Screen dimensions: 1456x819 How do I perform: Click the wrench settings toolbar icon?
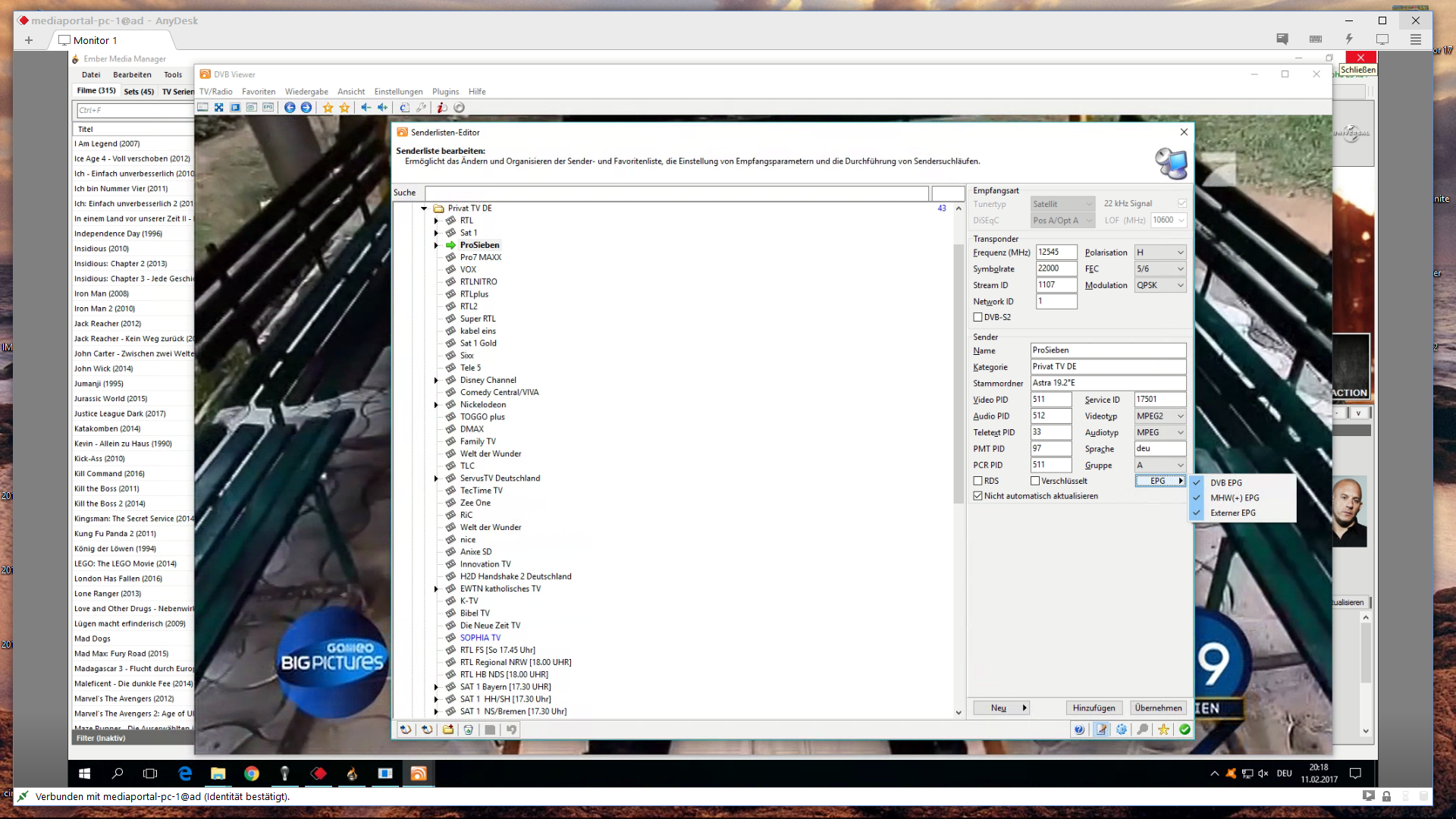click(422, 108)
